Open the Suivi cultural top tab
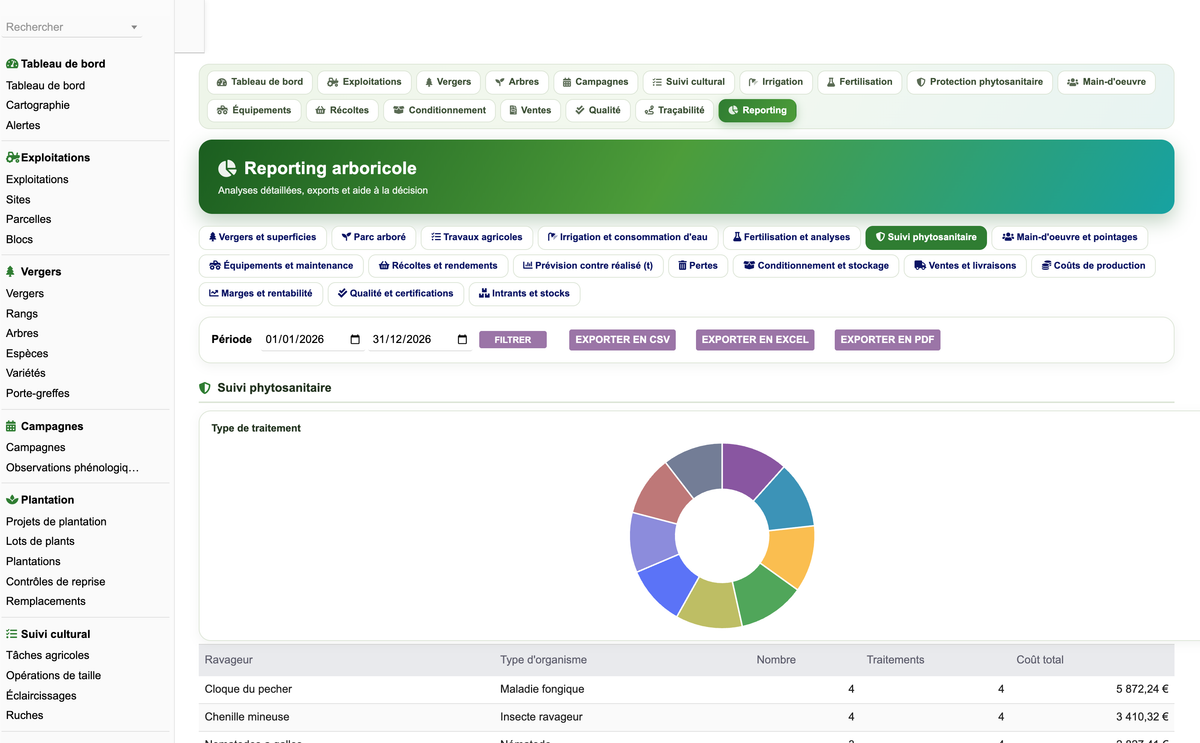Screen dimensions: 1200x743 point(689,82)
